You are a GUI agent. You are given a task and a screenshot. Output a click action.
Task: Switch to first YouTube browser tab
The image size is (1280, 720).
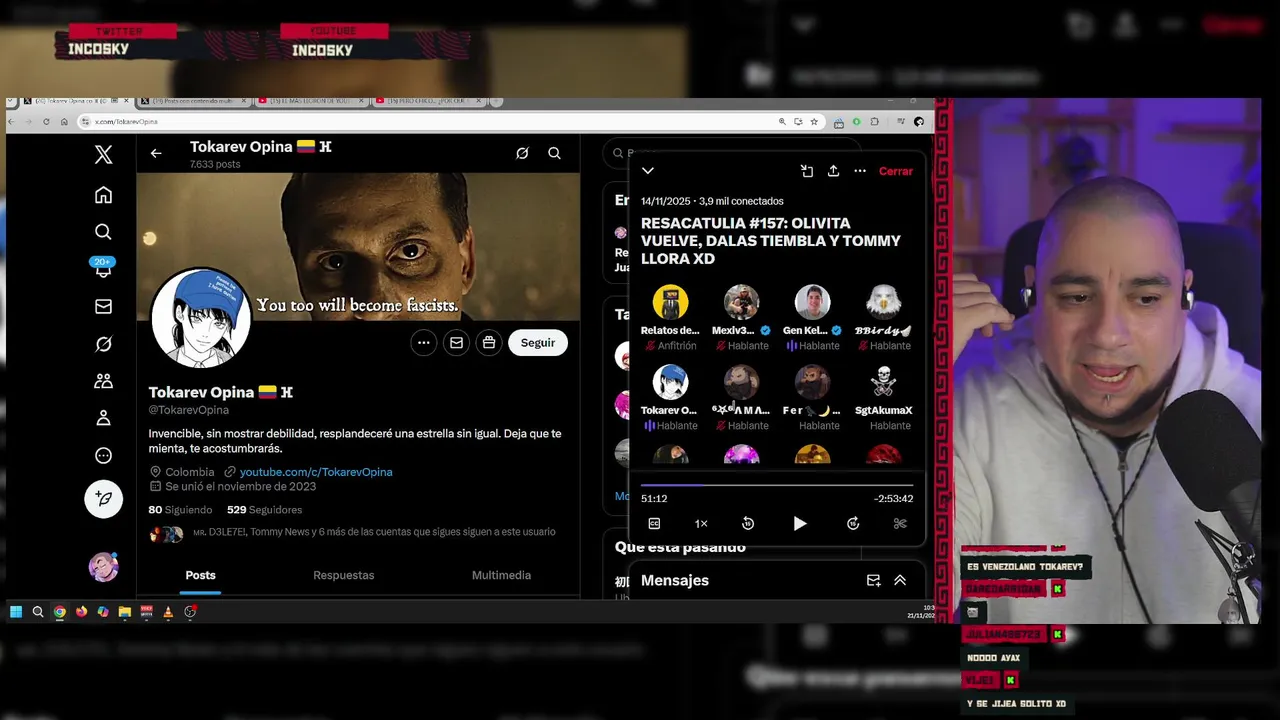(x=311, y=101)
